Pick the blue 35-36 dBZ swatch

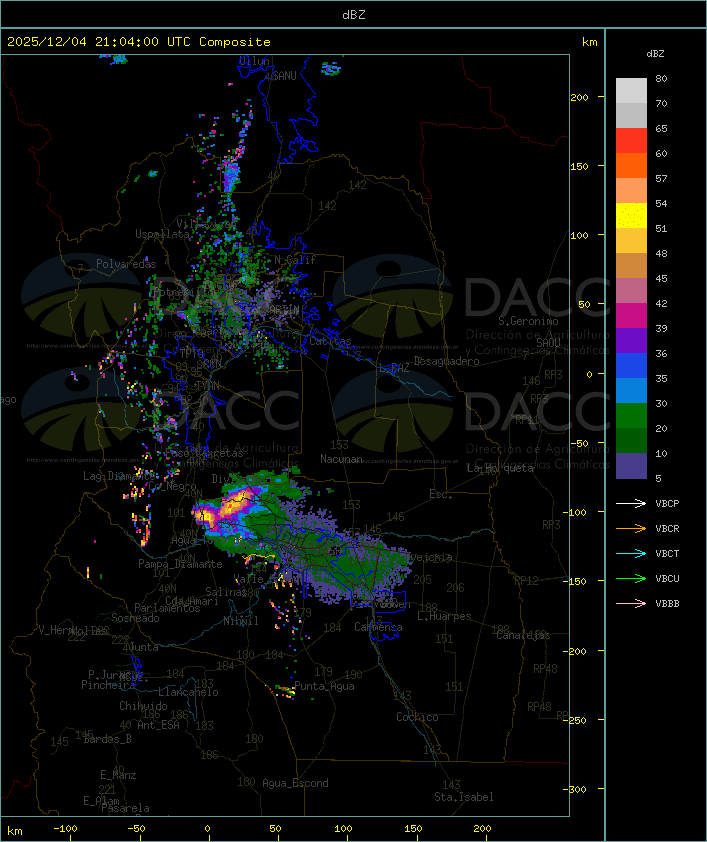pyautogui.click(x=631, y=365)
